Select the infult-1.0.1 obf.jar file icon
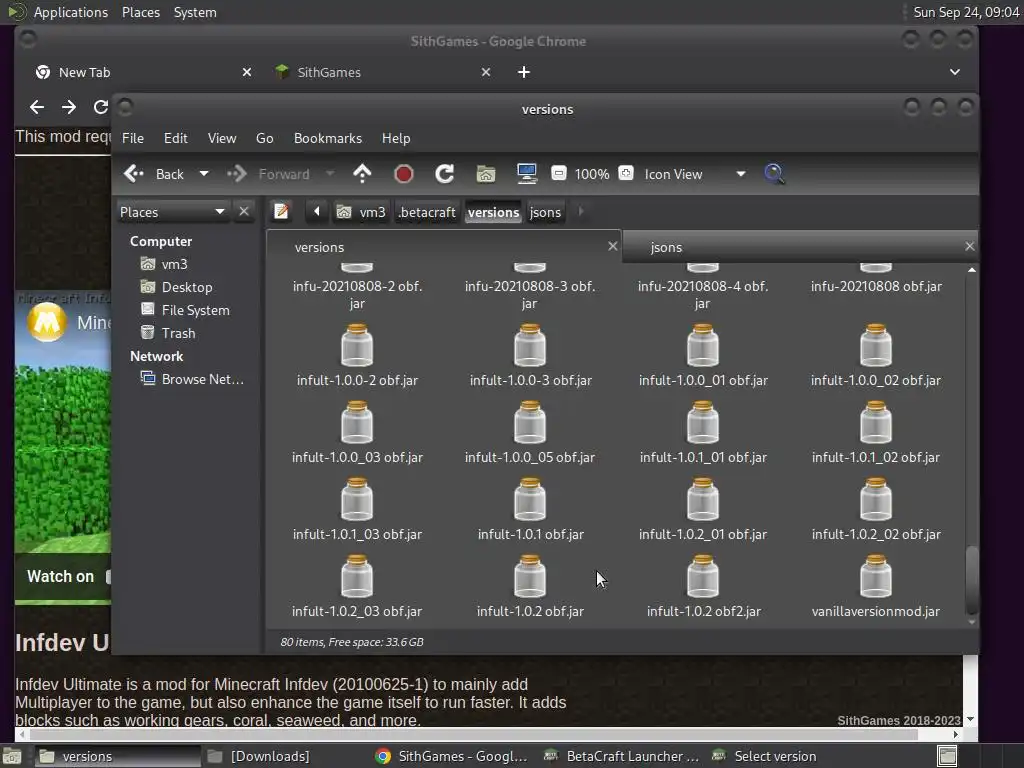1024x768 pixels. (530, 499)
